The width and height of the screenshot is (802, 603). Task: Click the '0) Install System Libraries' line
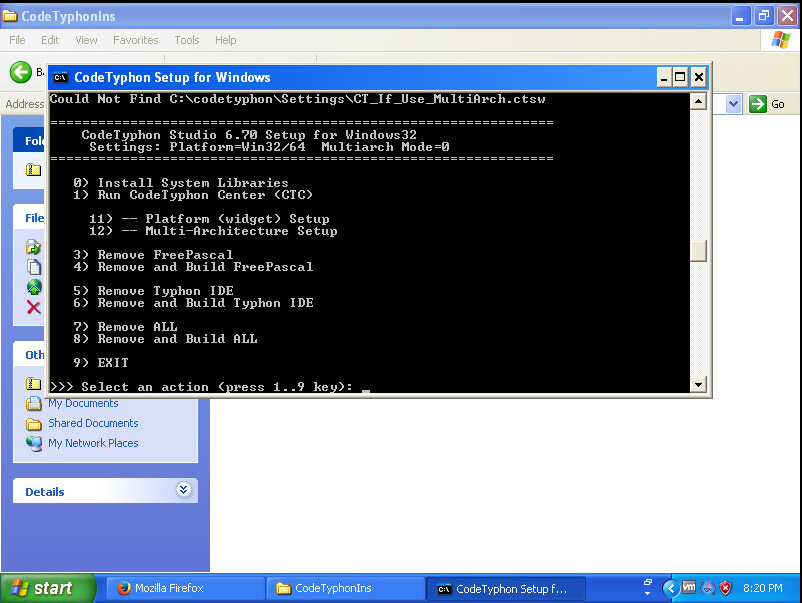tap(181, 183)
